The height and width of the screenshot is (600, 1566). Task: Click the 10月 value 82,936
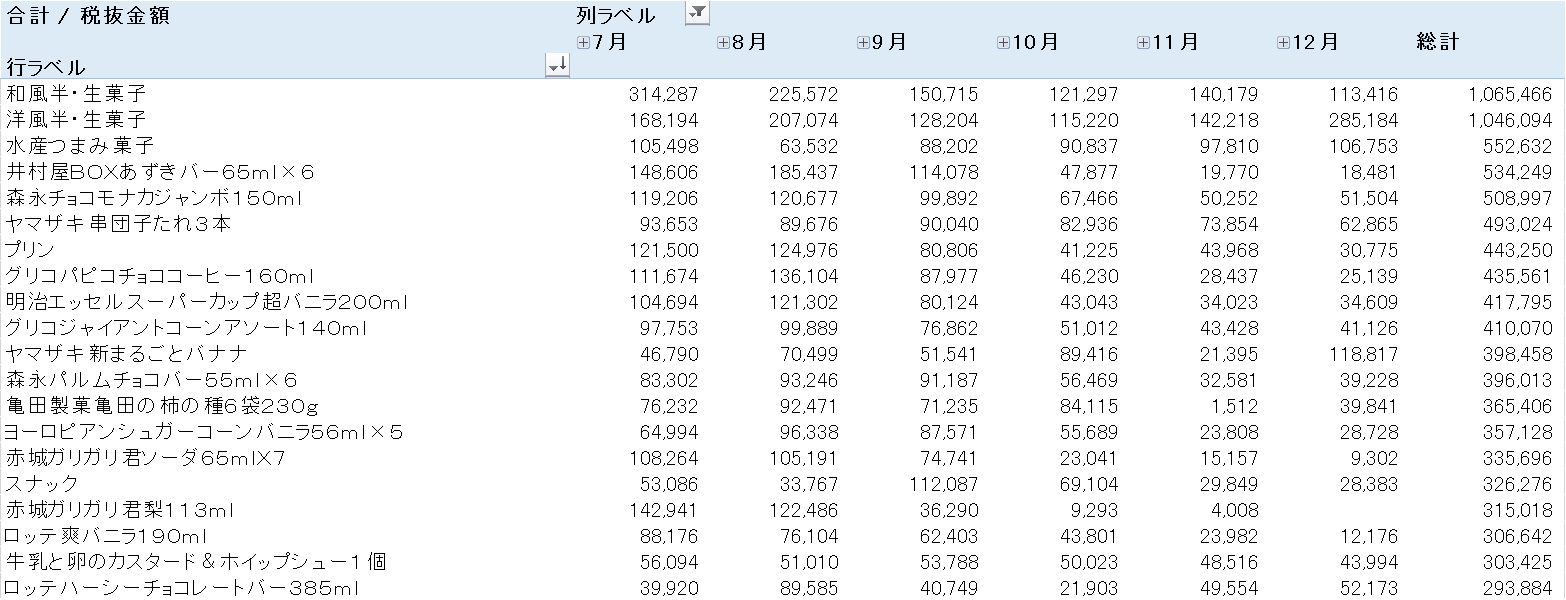1089,224
